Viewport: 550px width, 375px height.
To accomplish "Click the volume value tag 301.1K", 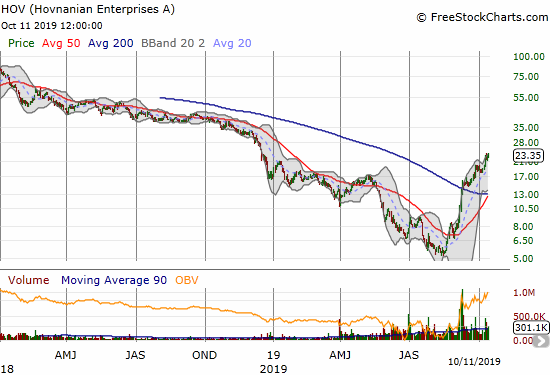I will (531, 328).
